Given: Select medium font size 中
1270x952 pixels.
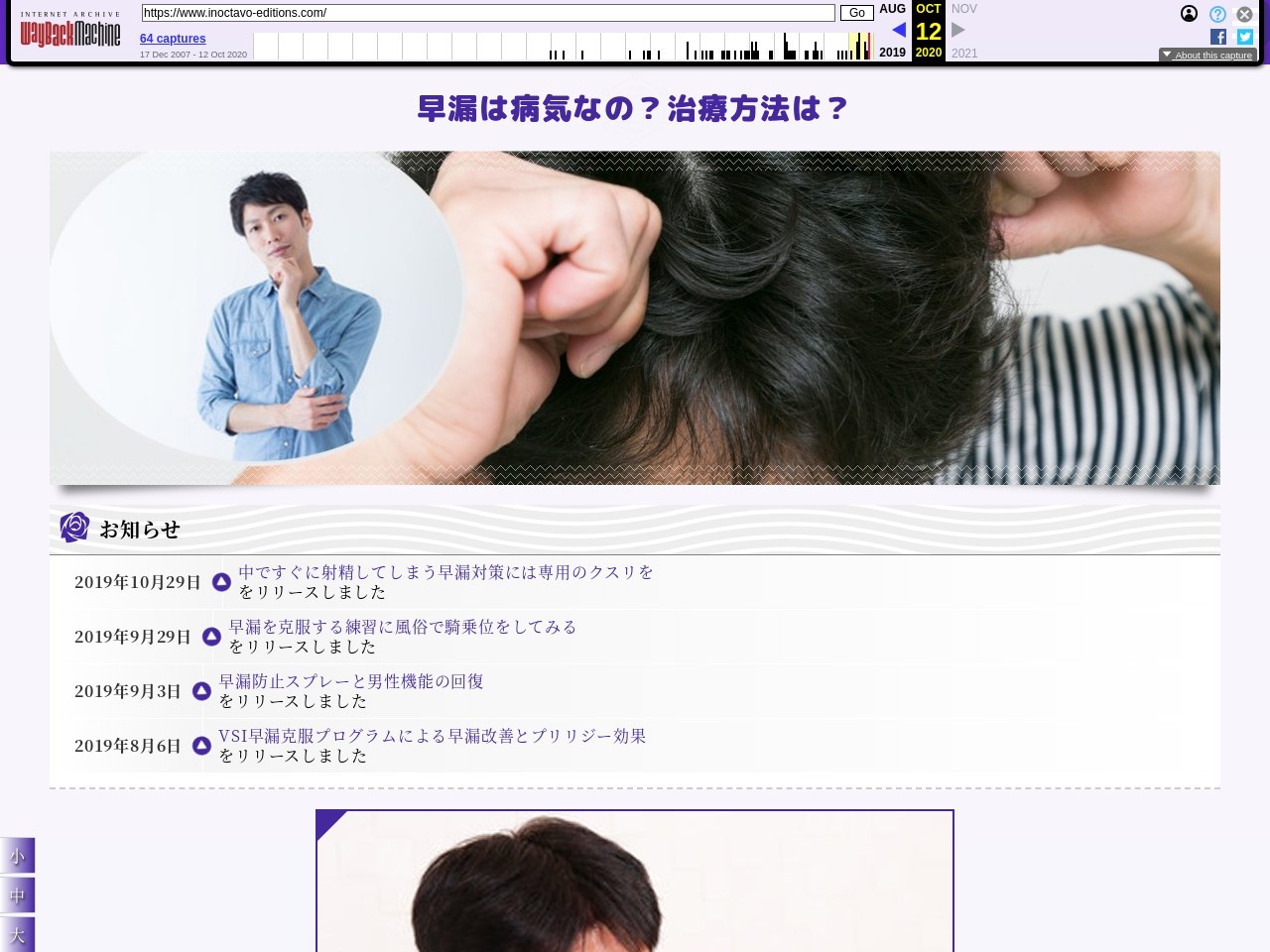Looking at the screenshot, I should pos(17,895).
